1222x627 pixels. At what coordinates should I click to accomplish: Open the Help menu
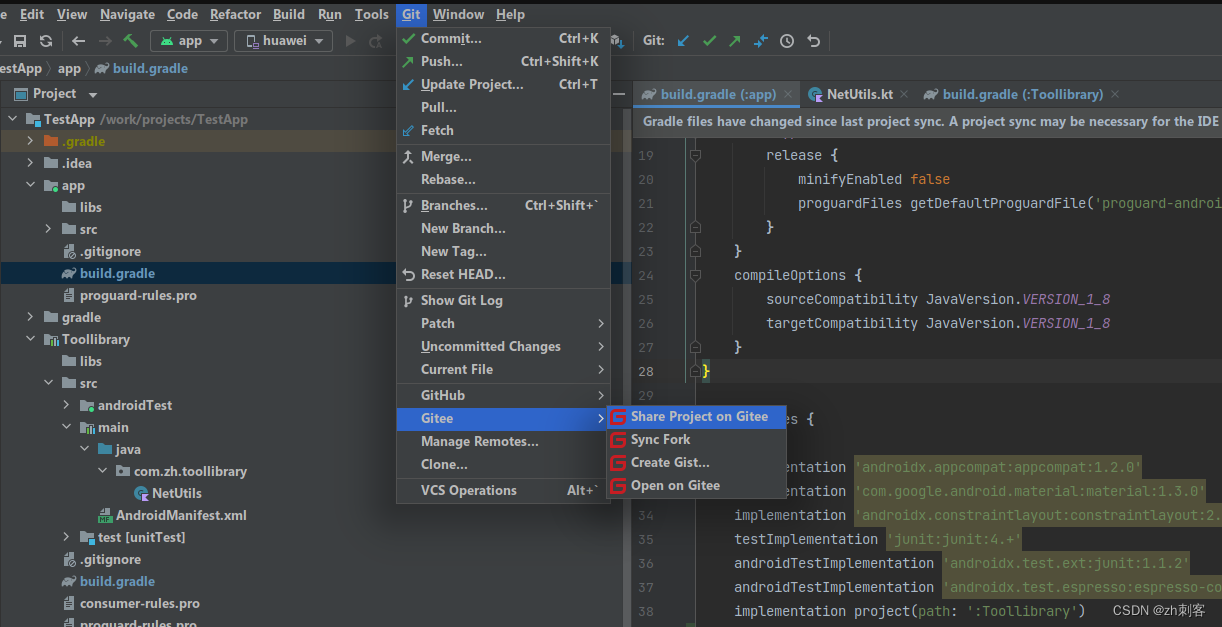[x=510, y=14]
